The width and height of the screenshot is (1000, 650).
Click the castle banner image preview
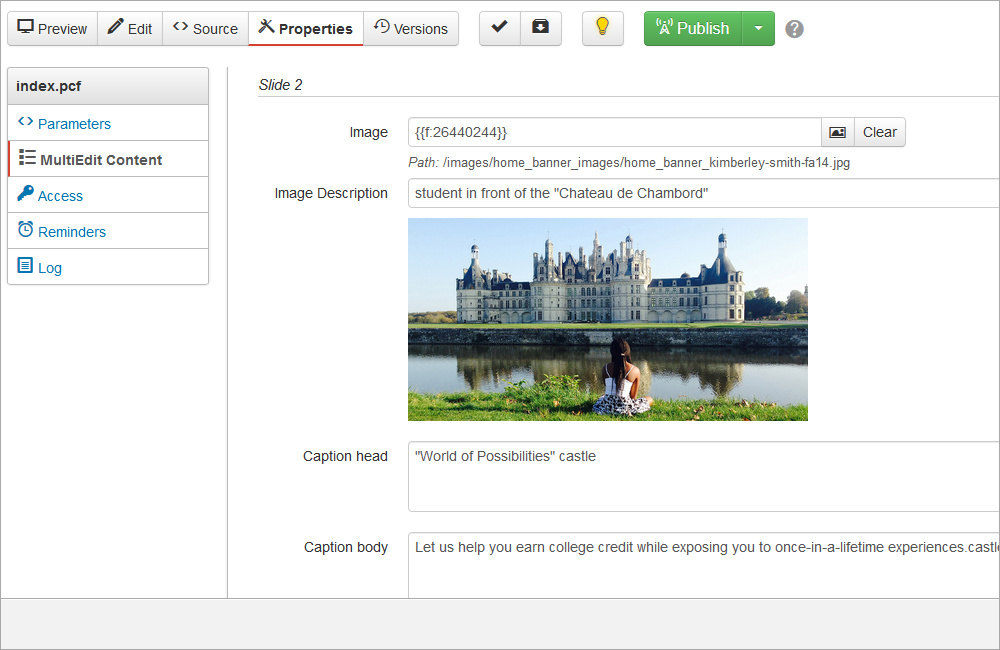[608, 320]
